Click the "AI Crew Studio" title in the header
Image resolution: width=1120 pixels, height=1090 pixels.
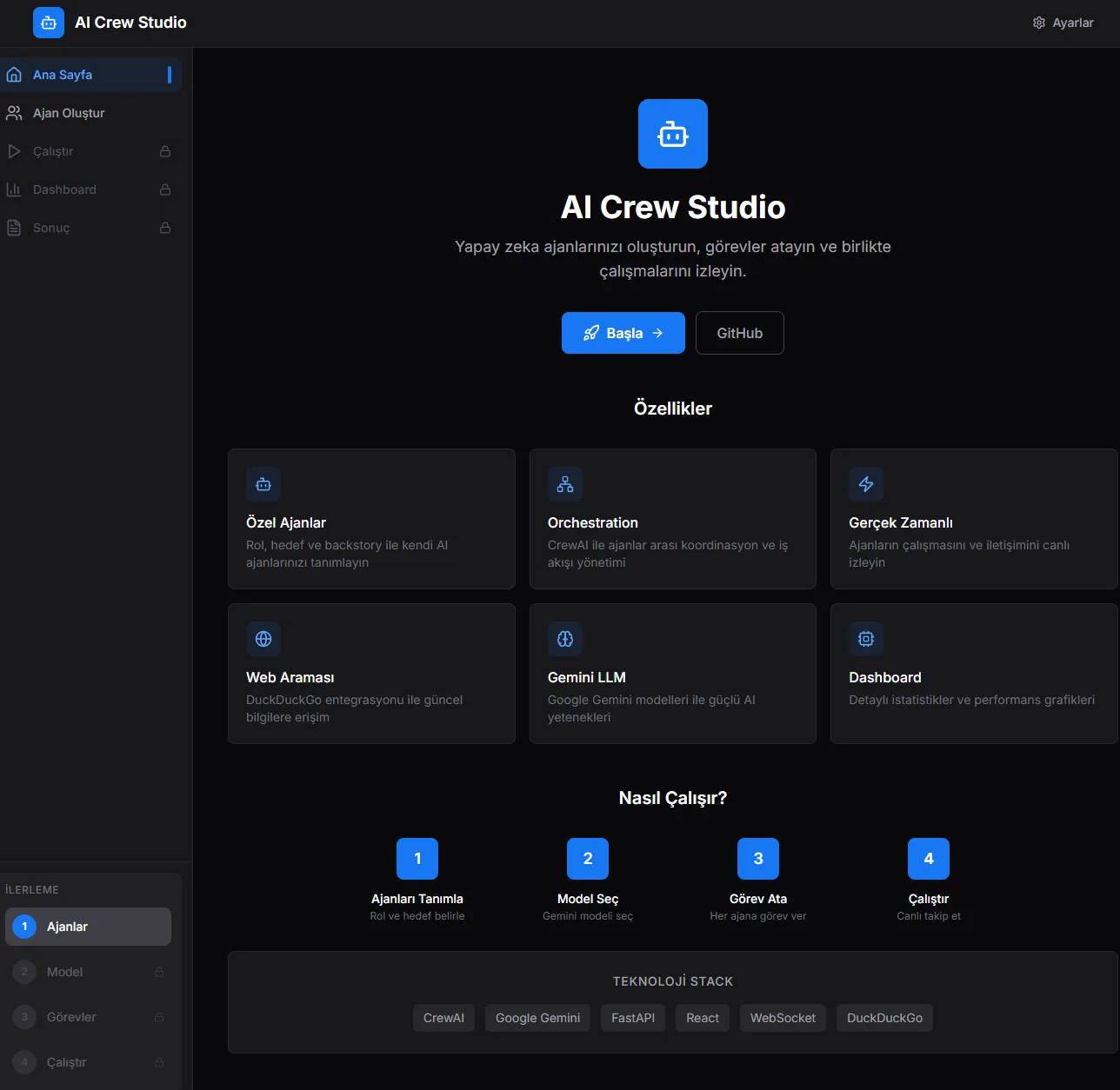[x=130, y=23]
